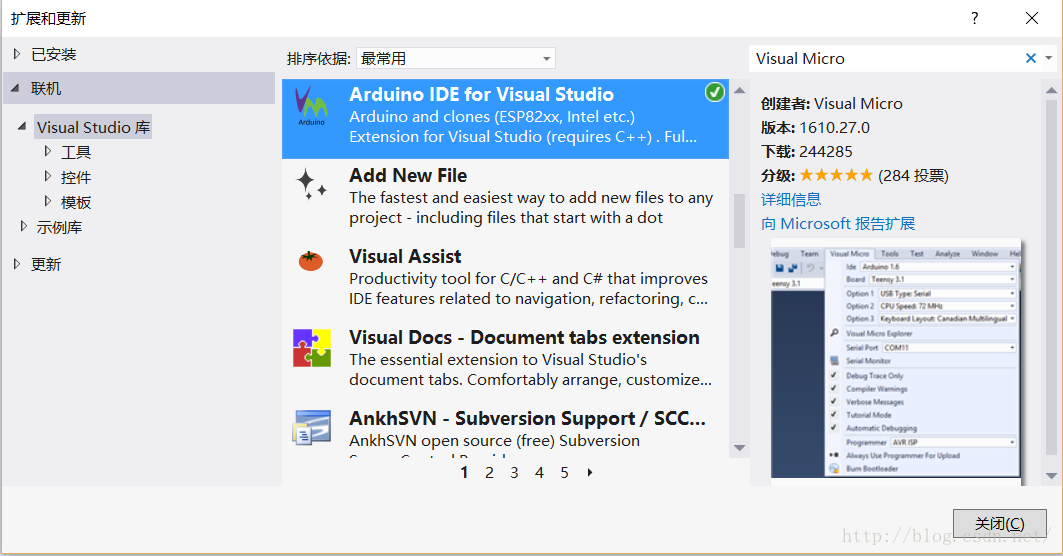Viewport: 1063px width, 556px height.
Task: Click the 创建者: Visual Micro text
Action: coord(832,104)
